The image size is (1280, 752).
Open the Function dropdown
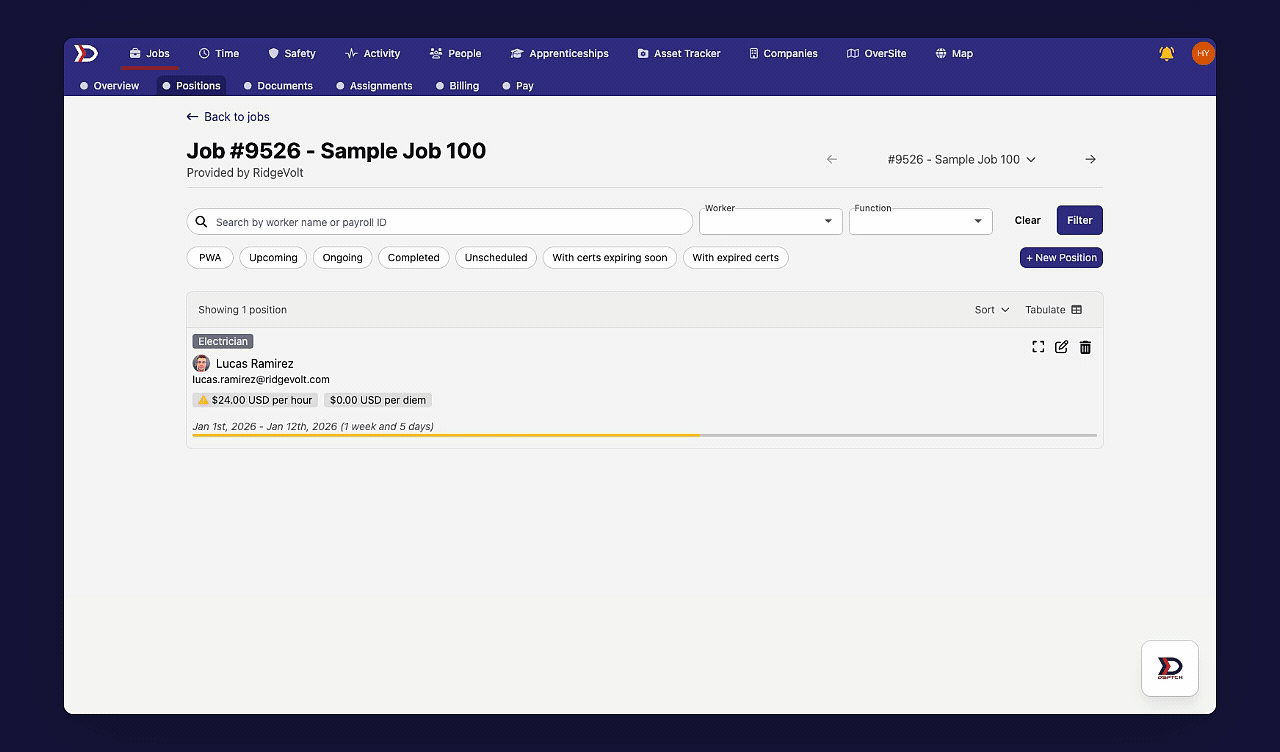(x=920, y=221)
